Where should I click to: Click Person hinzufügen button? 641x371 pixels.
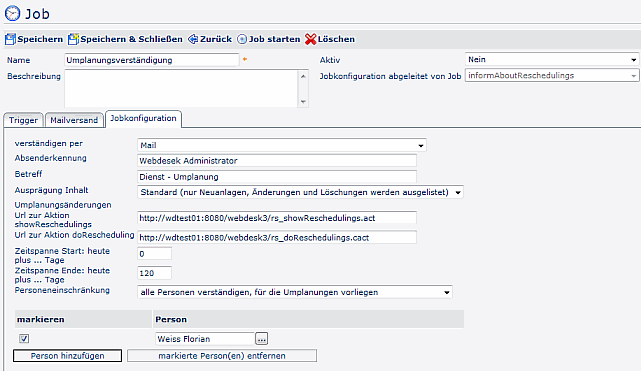67,355
